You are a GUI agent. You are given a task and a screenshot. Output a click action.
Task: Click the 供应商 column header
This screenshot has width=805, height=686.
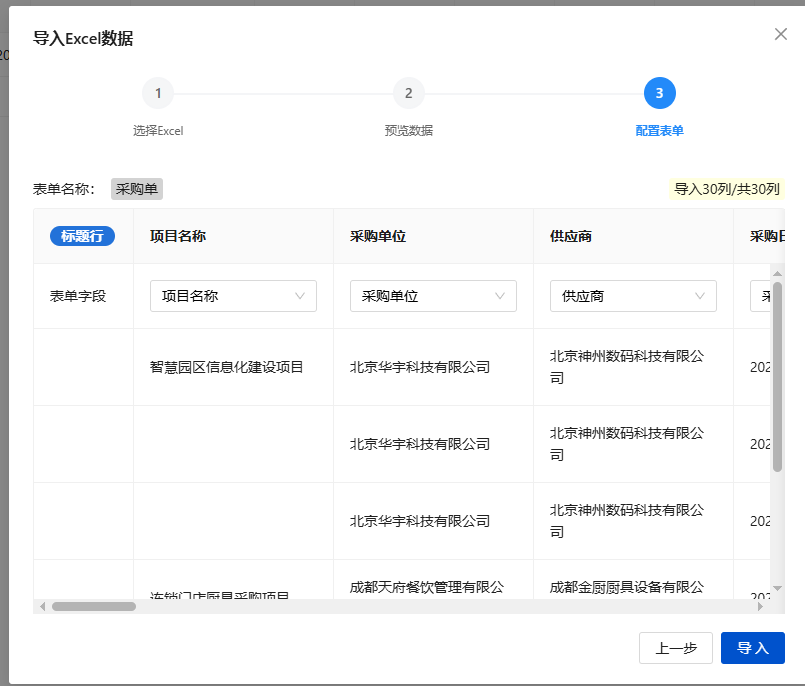571,236
